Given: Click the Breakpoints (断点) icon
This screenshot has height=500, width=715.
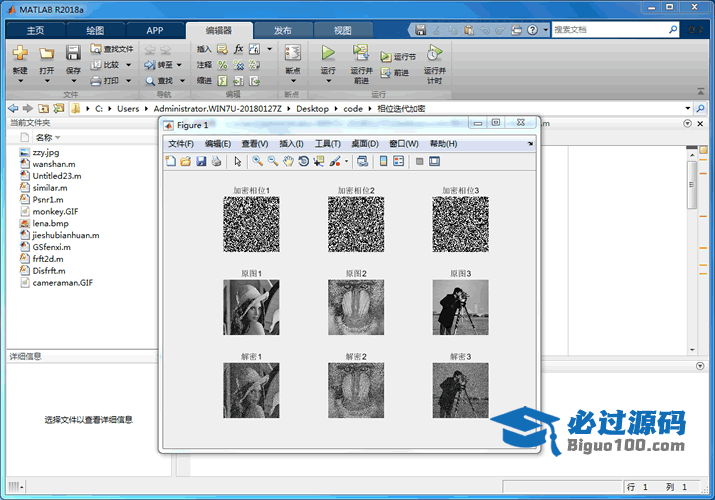Looking at the screenshot, I should pos(293,53).
